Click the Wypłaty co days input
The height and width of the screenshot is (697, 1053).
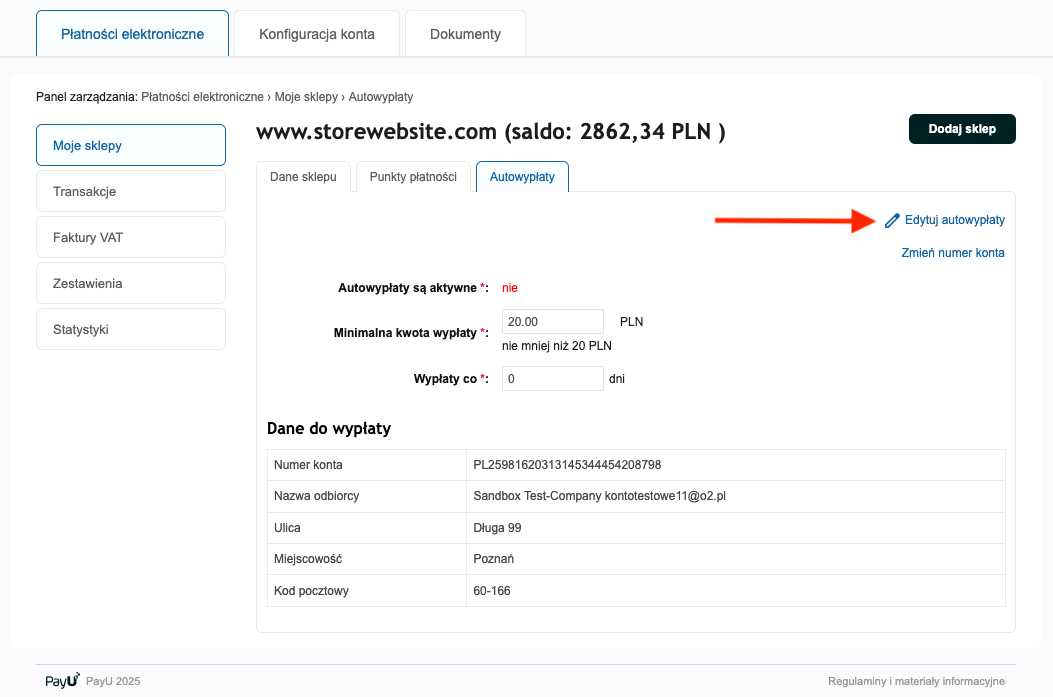552,379
